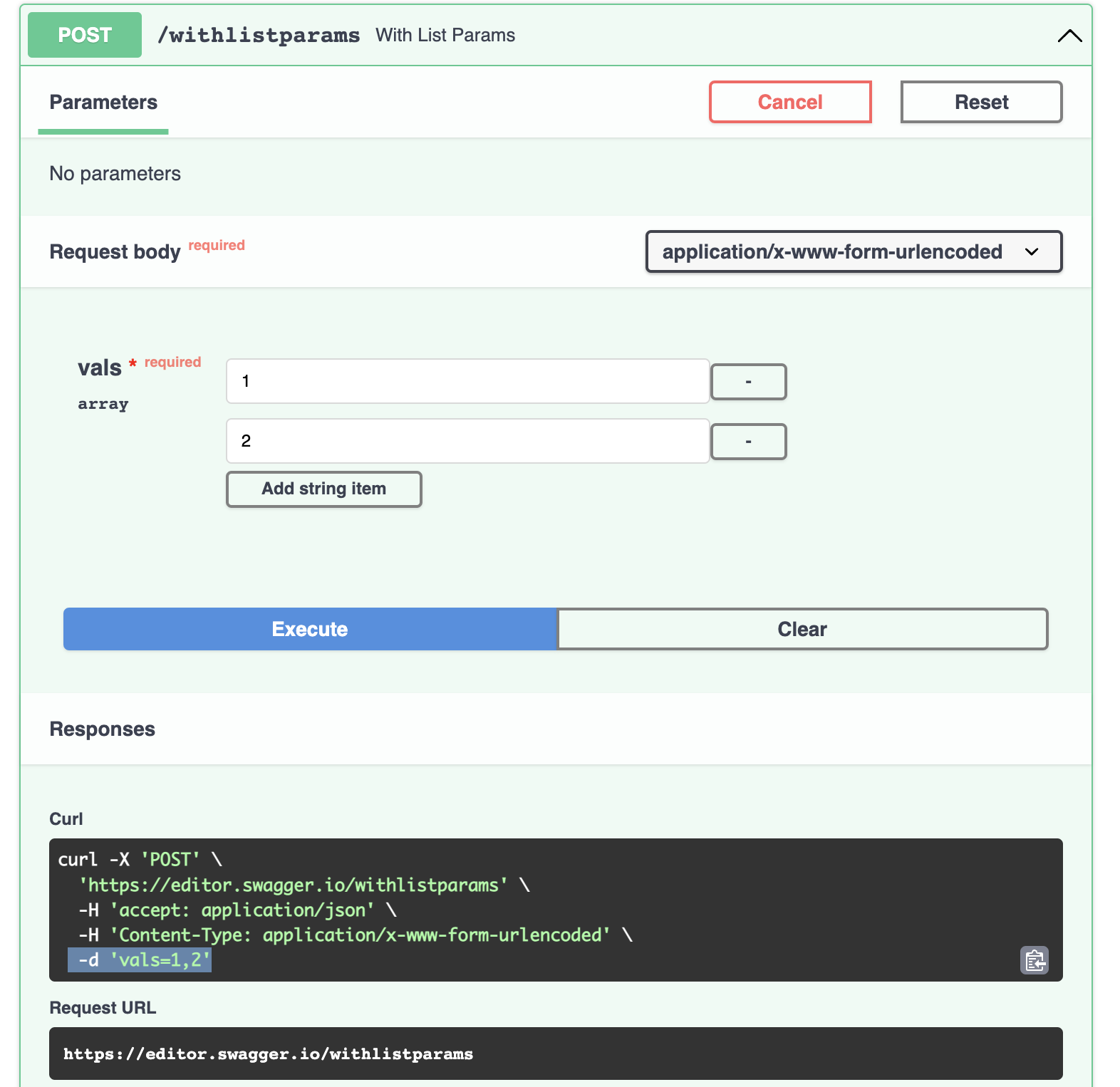1120x1087 pixels.
Task: Execute the POST request
Action: [310, 629]
